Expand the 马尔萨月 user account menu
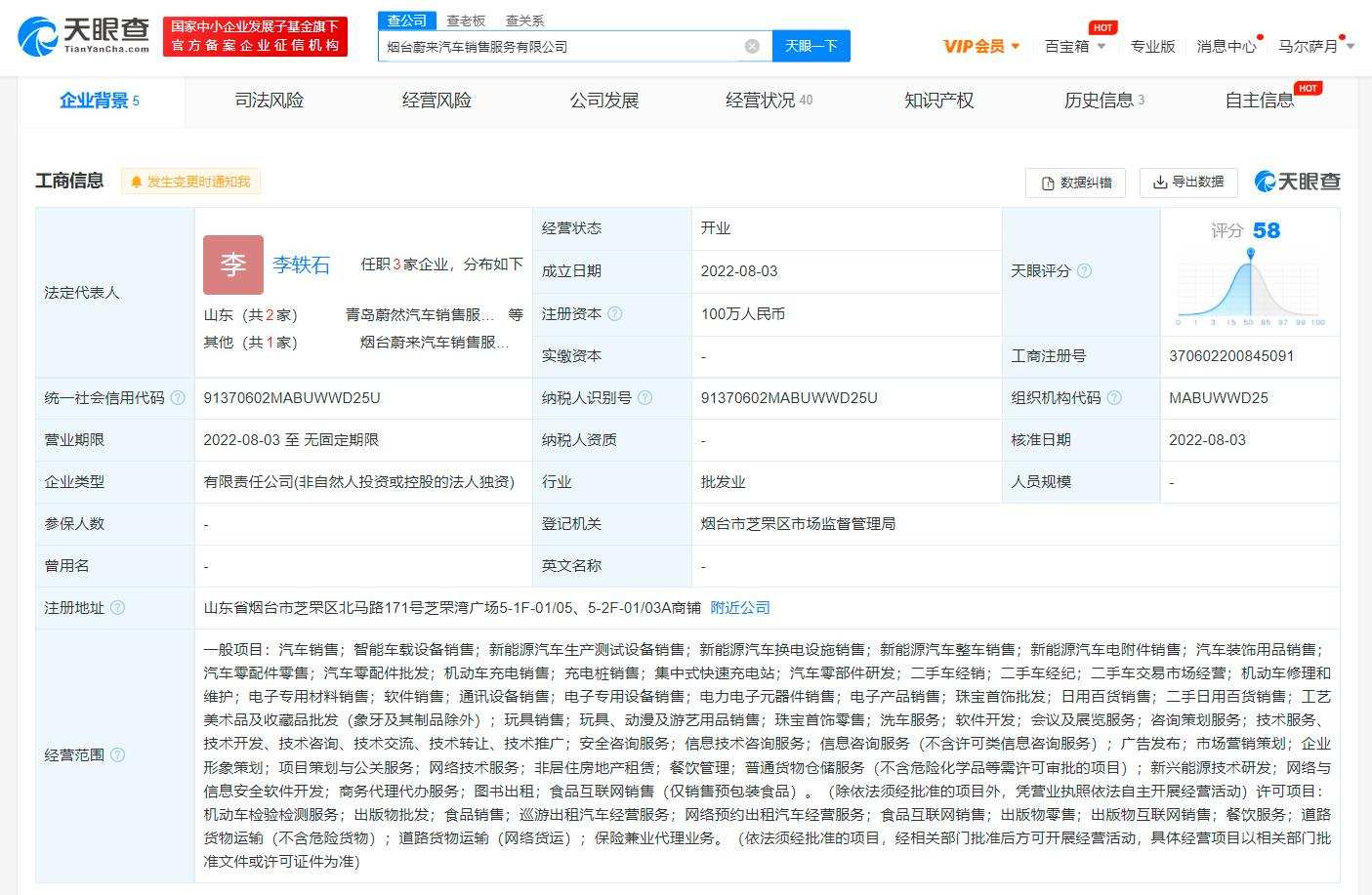 pyautogui.click(x=1316, y=46)
